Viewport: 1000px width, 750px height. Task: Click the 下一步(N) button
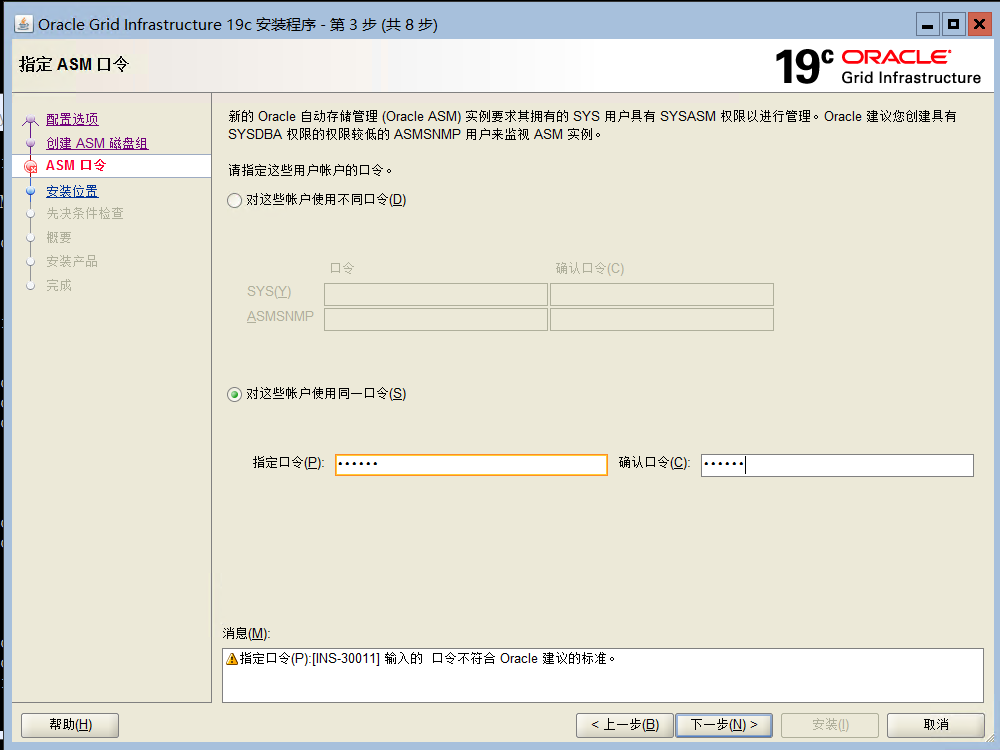pos(724,724)
